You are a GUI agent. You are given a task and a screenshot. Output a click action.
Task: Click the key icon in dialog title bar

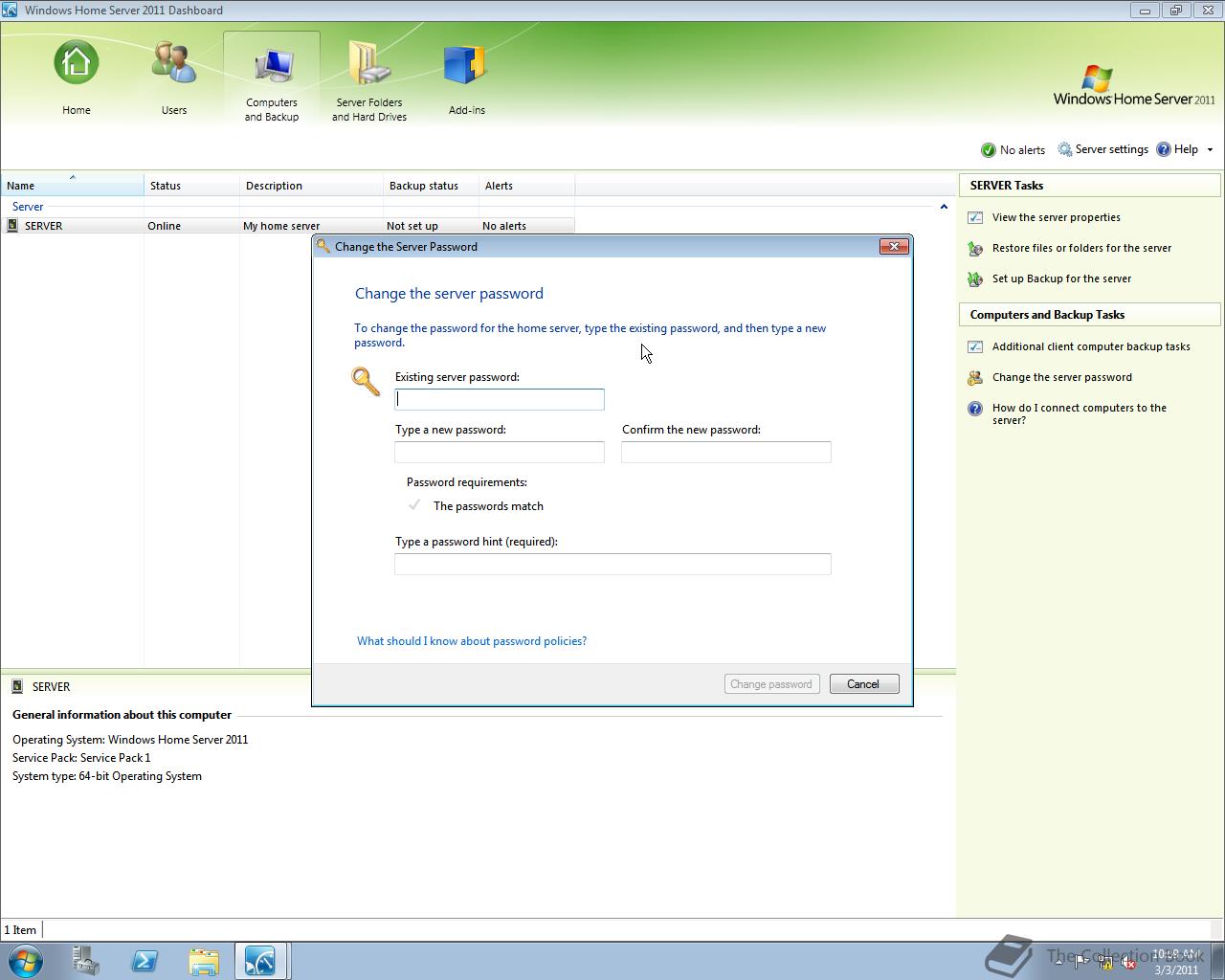coord(323,246)
